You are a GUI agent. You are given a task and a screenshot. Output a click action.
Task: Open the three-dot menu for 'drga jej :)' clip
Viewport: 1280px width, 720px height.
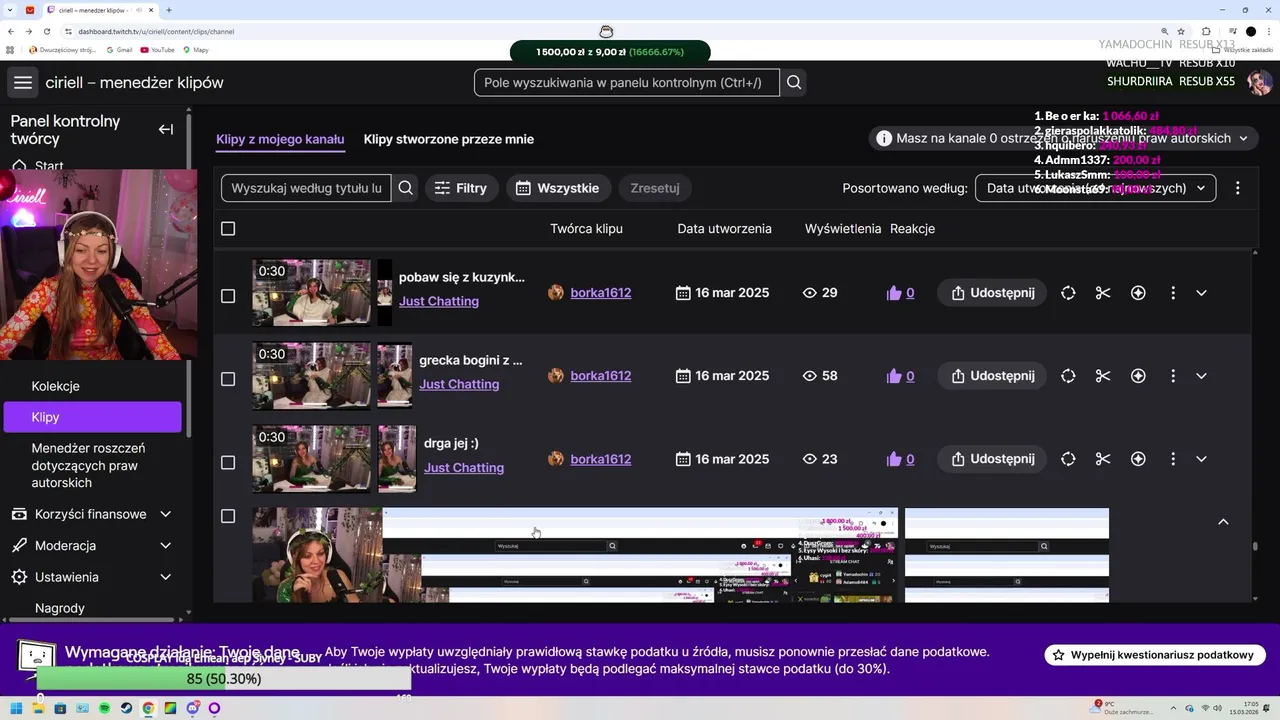(1173, 459)
